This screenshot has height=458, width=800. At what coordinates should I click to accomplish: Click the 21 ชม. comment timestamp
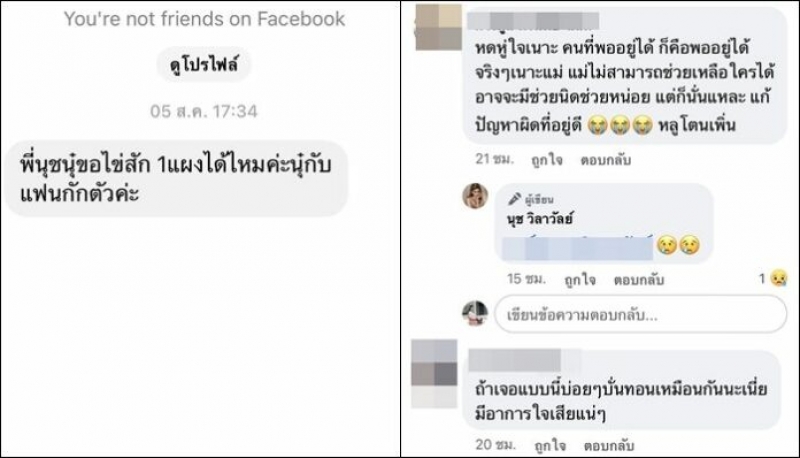pyautogui.click(x=494, y=160)
